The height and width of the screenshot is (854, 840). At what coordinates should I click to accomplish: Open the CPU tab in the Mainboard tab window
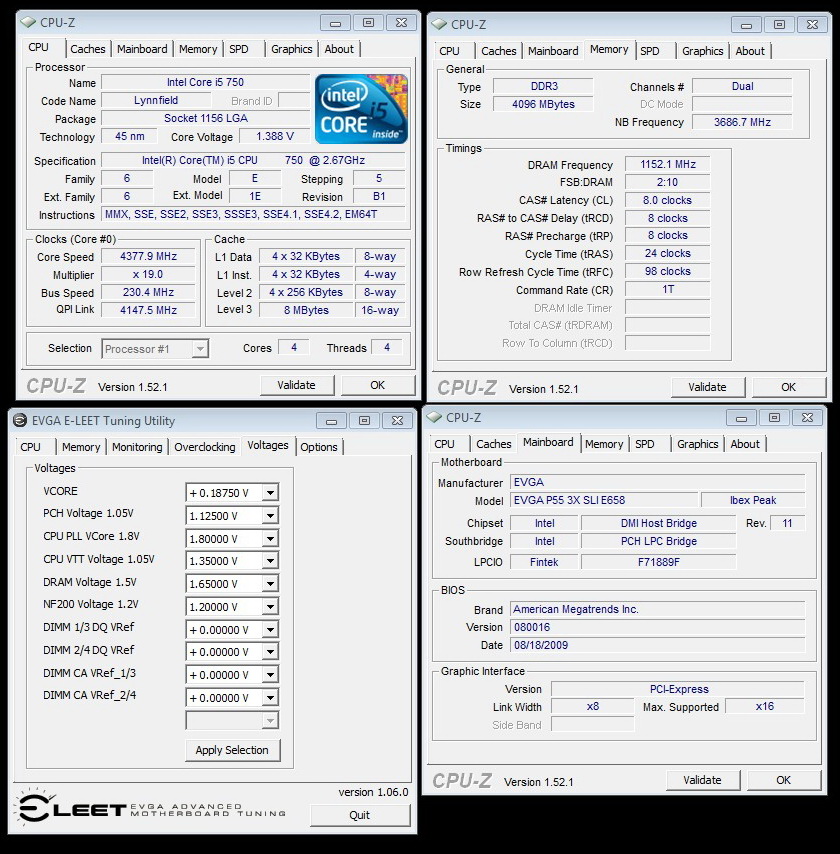(x=445, y=444)
